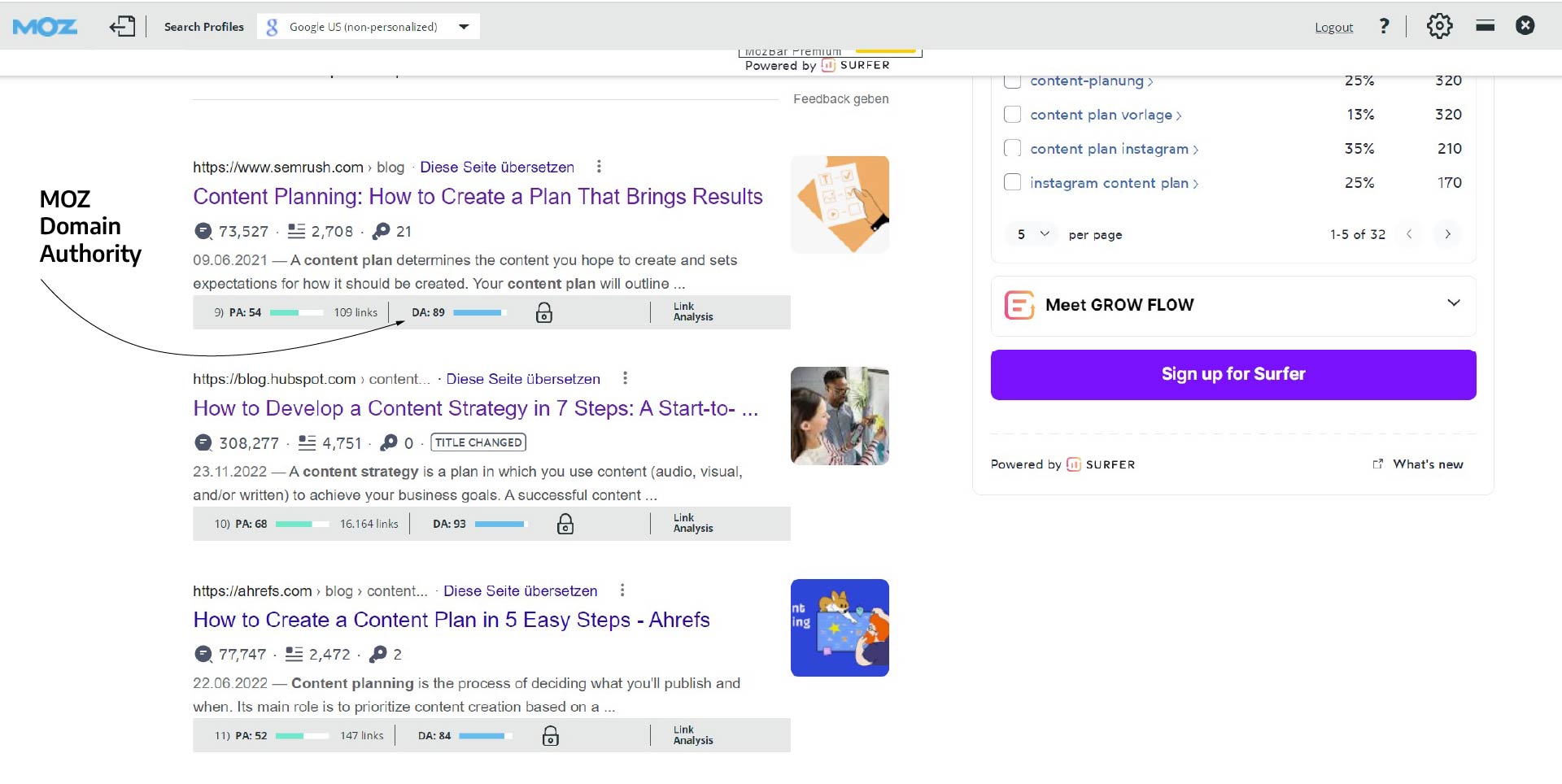Open the ahrefs result thumbnail image
1562x784 pixels.
[x=840, y=628]
